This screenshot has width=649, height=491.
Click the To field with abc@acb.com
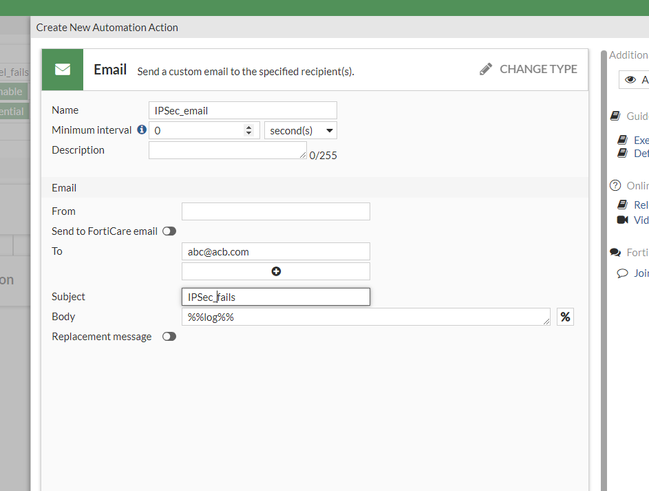[275, 251]
